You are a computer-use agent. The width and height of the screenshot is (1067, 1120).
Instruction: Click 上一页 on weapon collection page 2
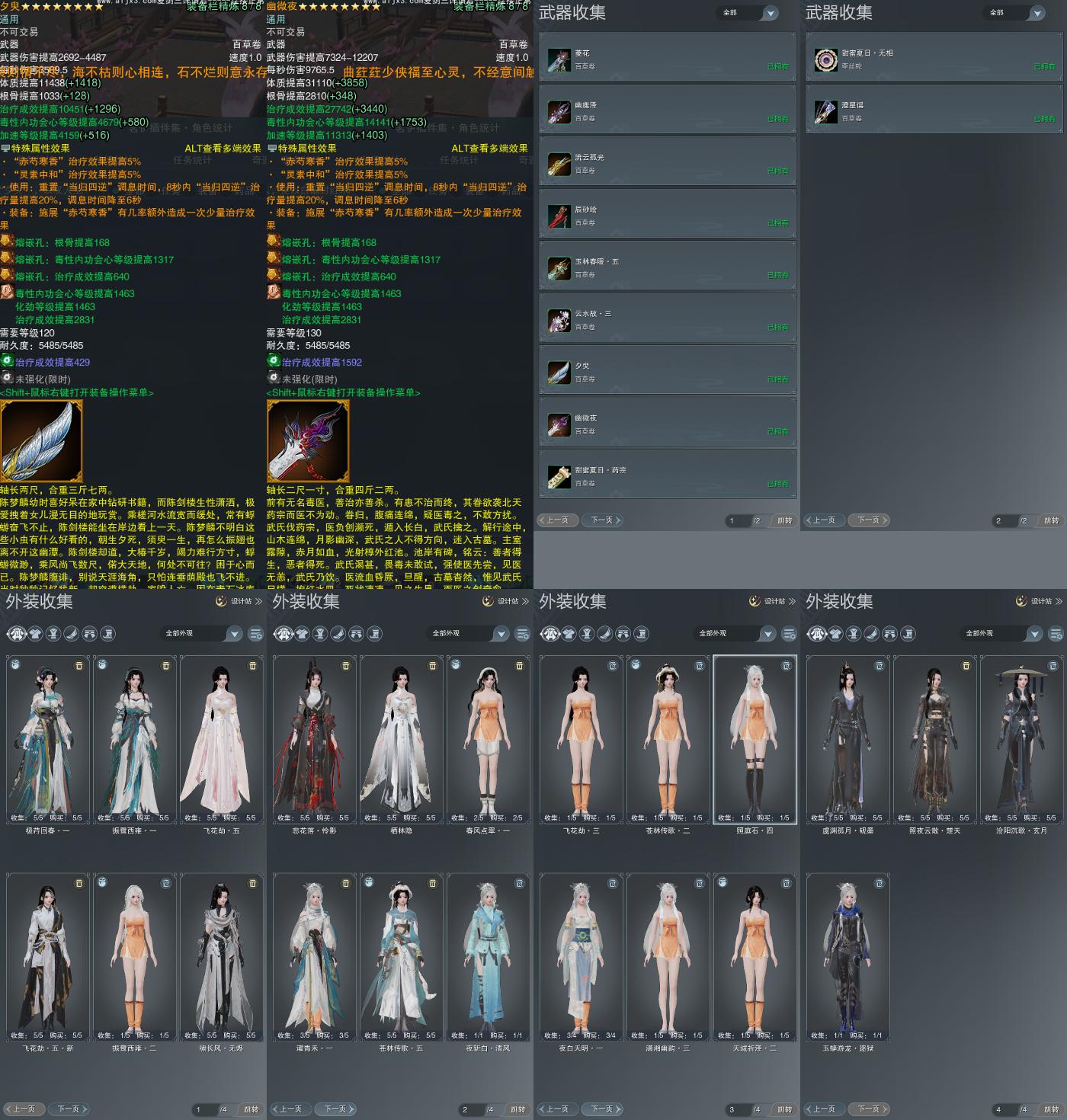click(x=823, y=520)
